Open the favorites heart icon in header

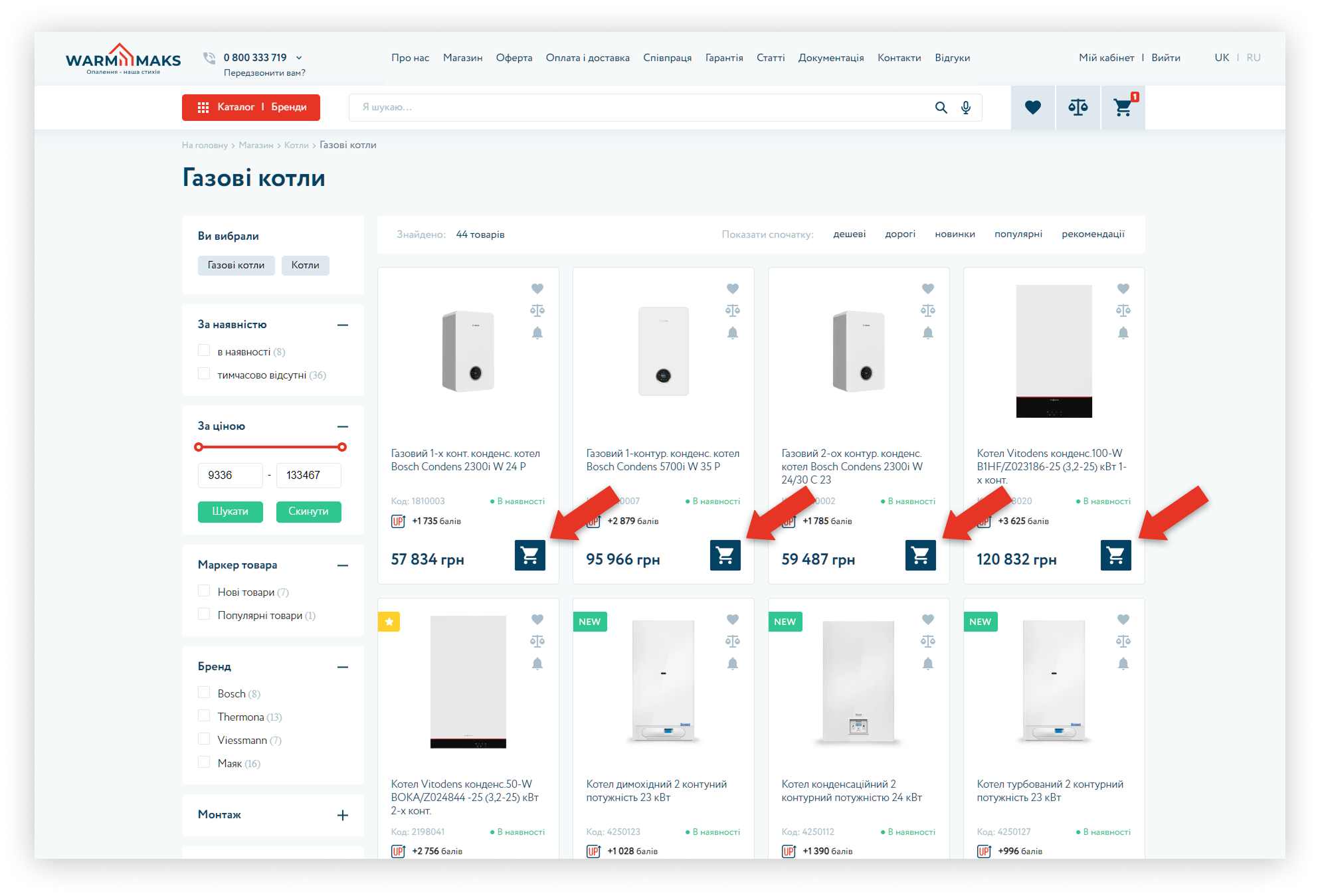point(1032,107)
